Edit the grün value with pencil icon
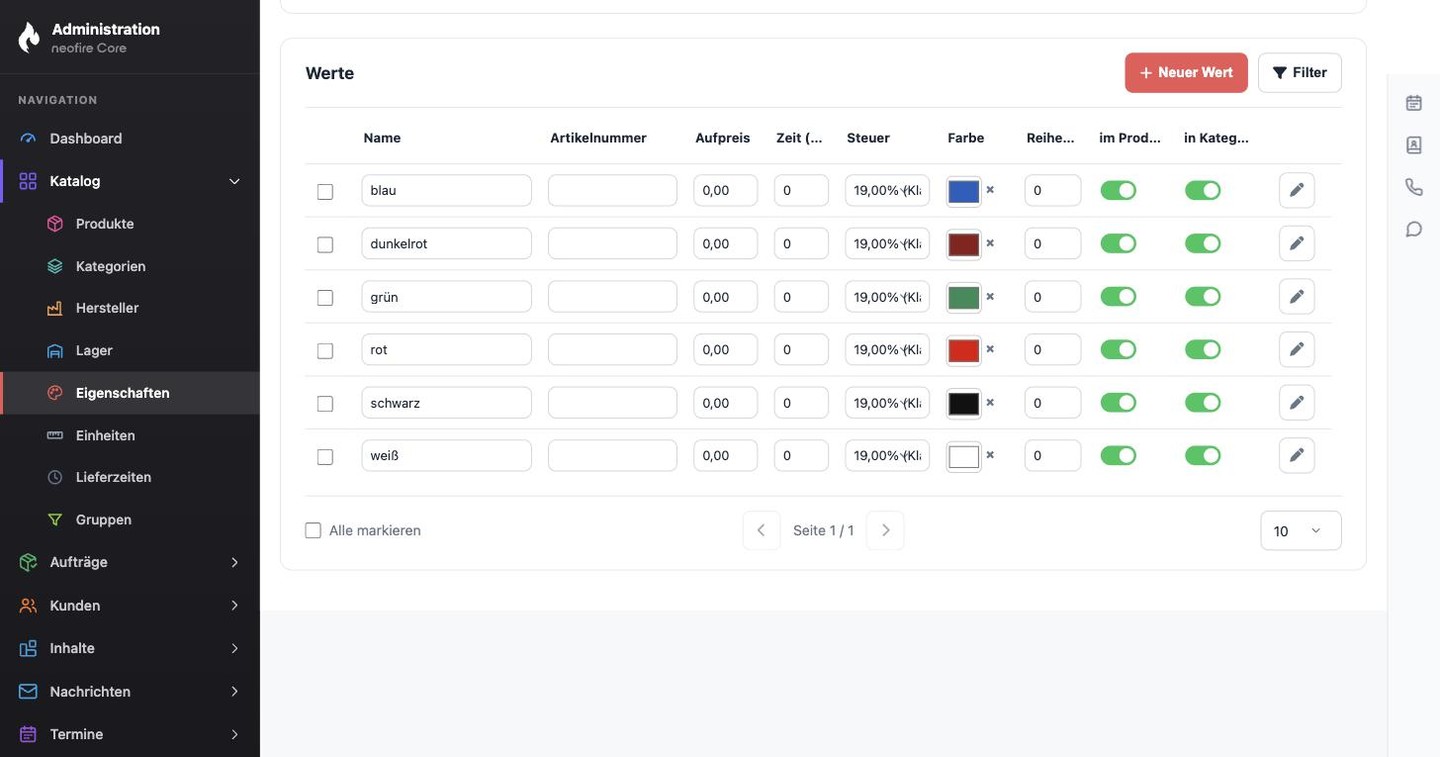 [x=1297, y=296]
